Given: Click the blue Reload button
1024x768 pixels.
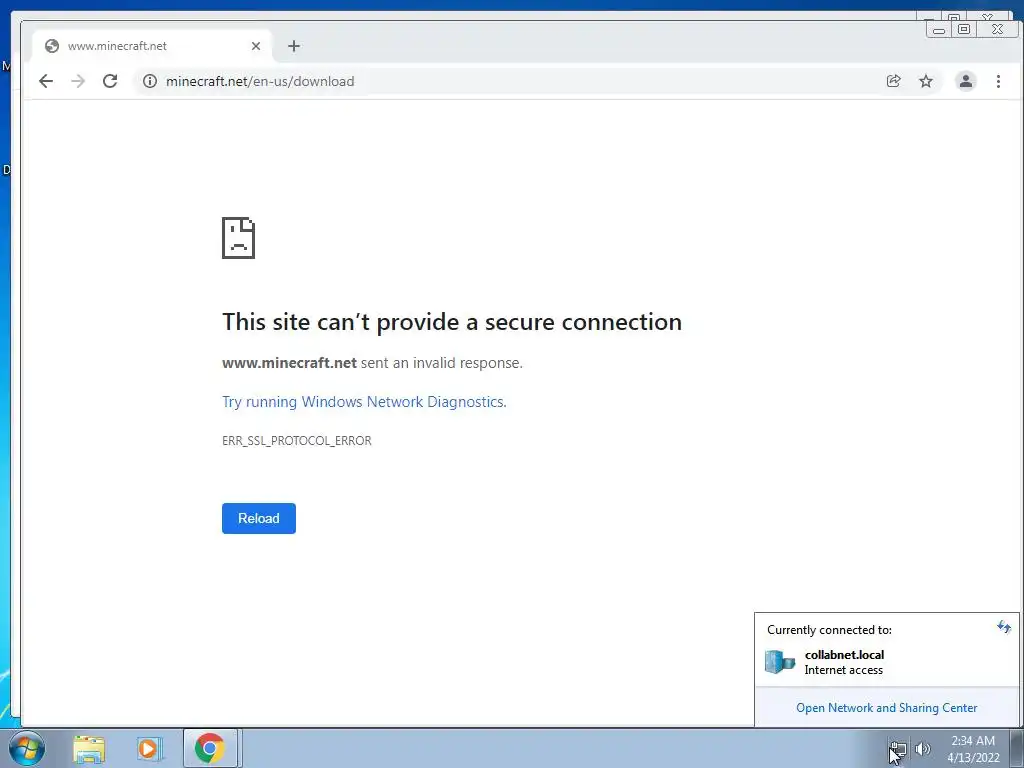Looking at the screenshot, I should click(x=259, y=519).
